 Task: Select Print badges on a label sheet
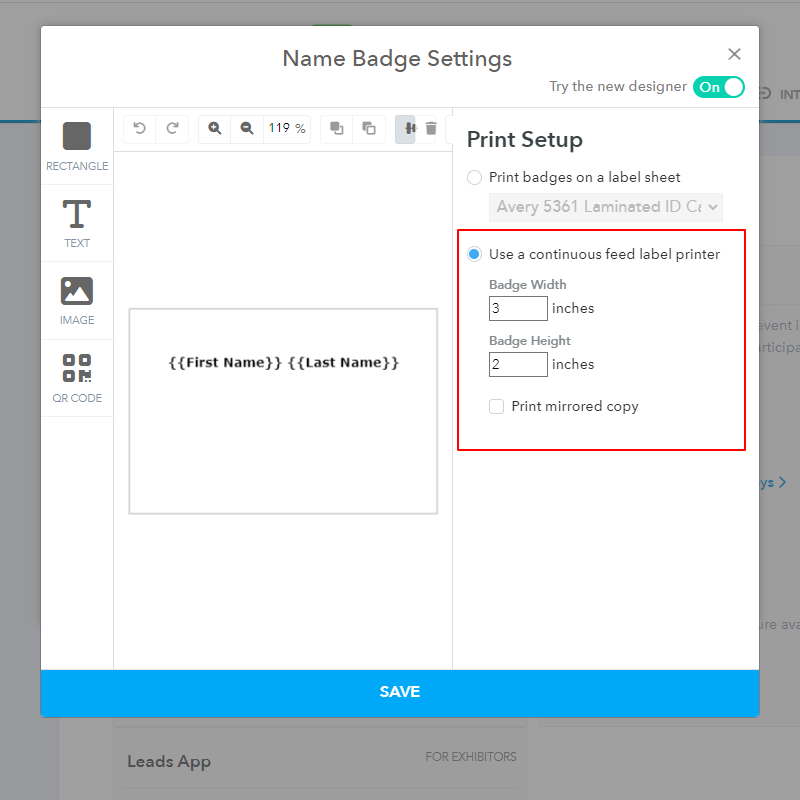(474, 177)
